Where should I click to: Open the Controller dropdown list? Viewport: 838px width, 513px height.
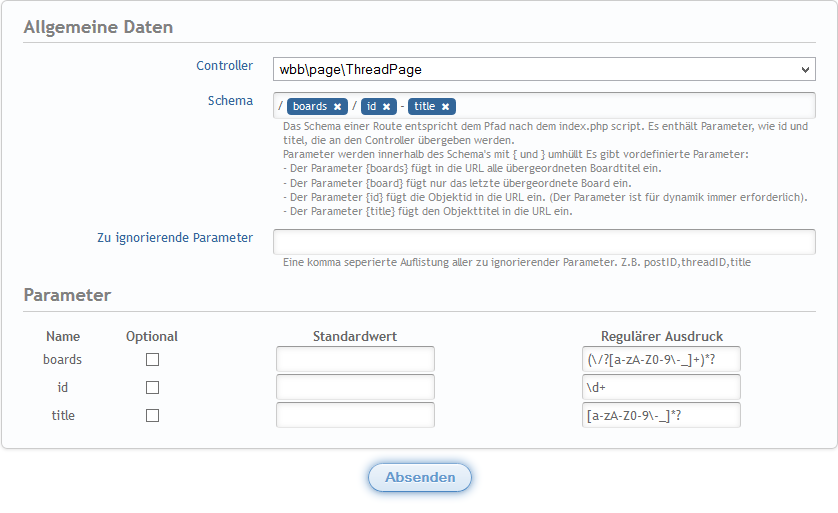click(544, 70)
